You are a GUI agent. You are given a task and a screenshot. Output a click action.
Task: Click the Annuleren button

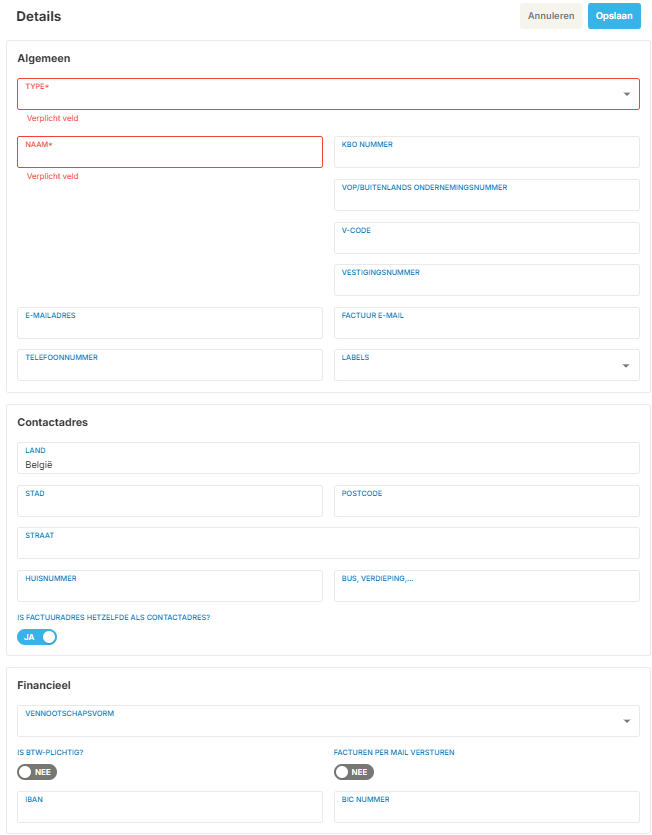[x=551, y=16]
